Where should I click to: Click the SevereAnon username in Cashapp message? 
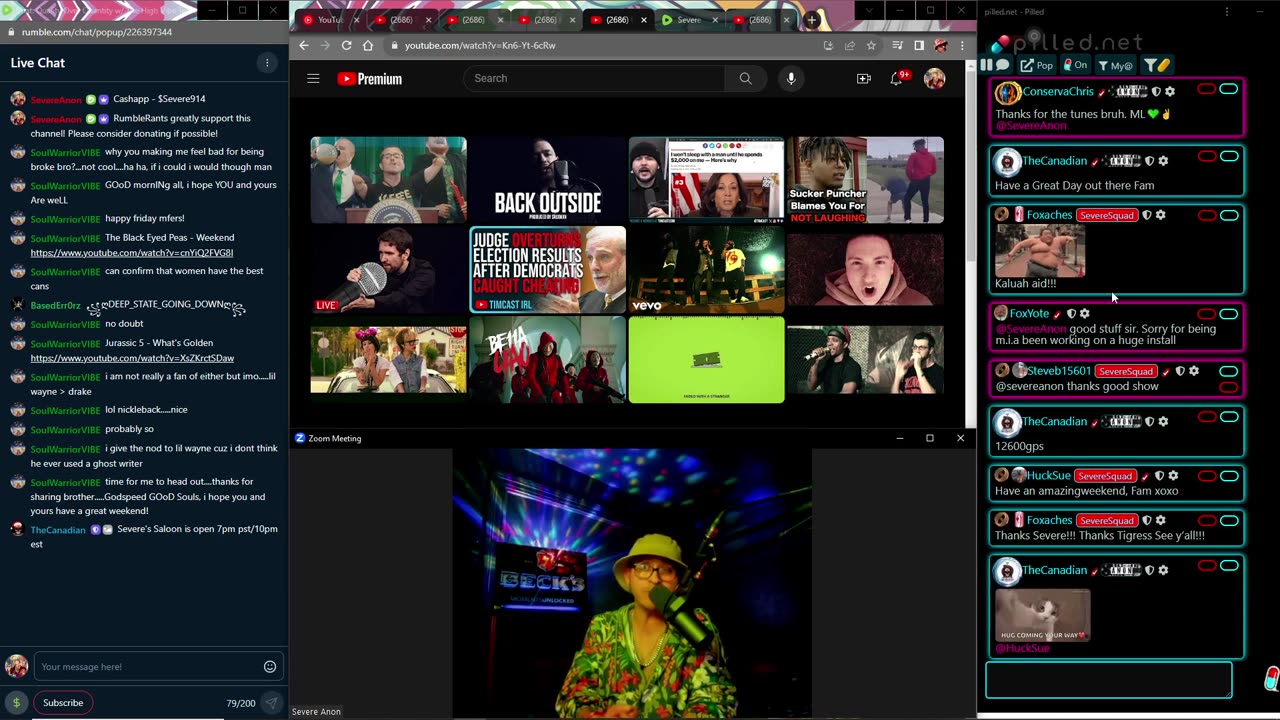click(56, 100)
